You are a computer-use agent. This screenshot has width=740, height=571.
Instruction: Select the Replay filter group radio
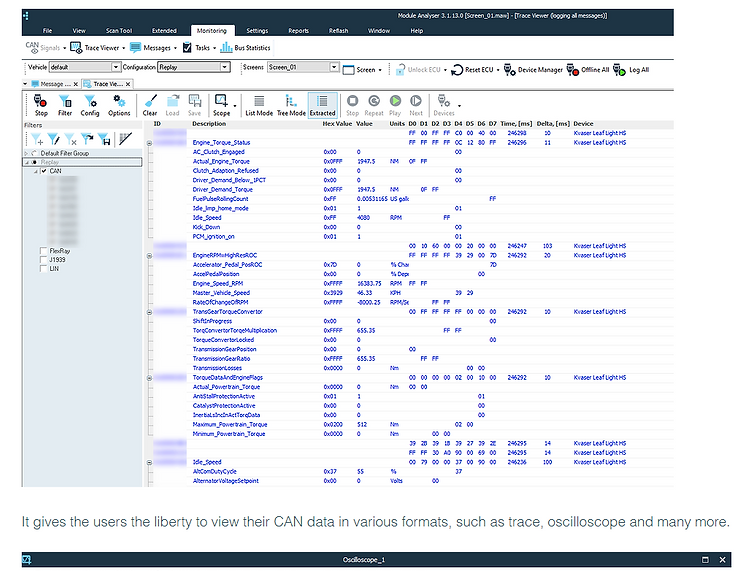34,162
